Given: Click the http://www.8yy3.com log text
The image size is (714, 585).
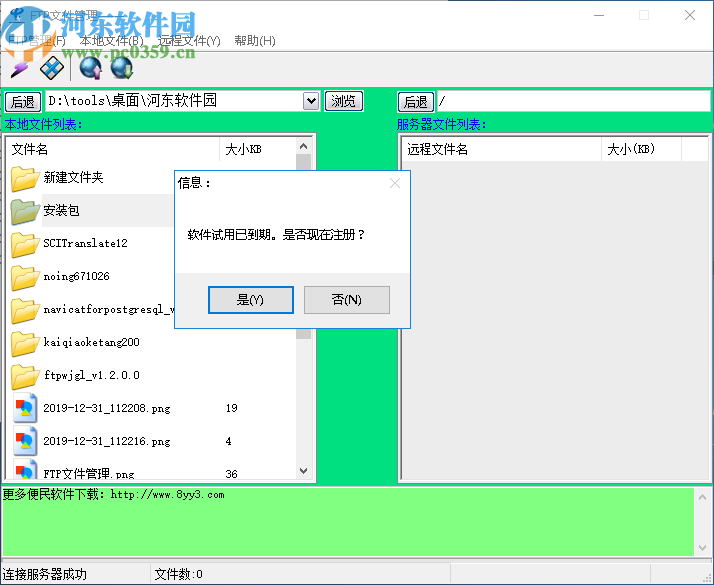Looking at the screenshot, I should pos(168,494).
